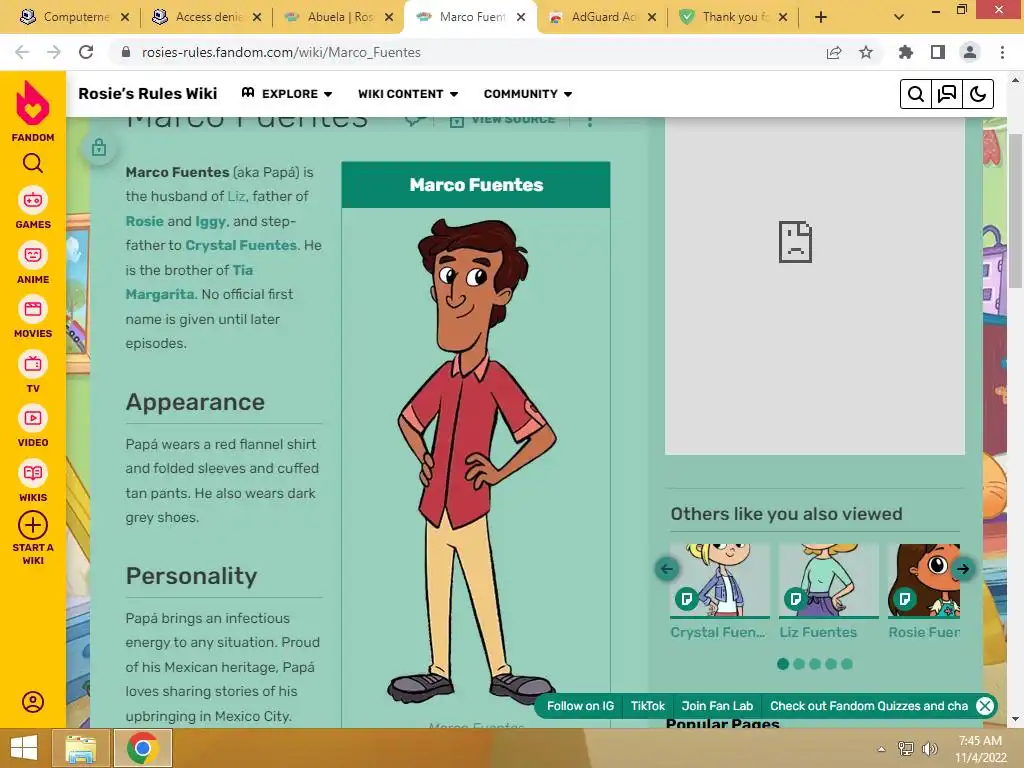This screenshot has height=768, width=1024.
Task: Click the carousel next arrow
Action: point(963,569)
